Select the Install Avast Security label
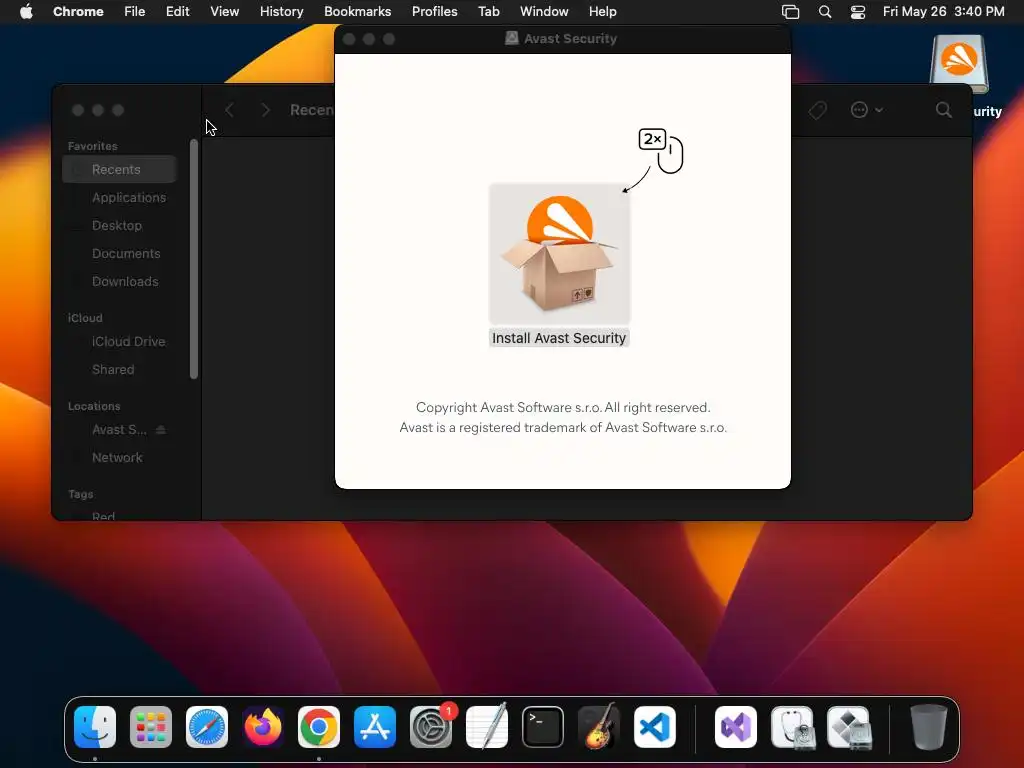 559,338
